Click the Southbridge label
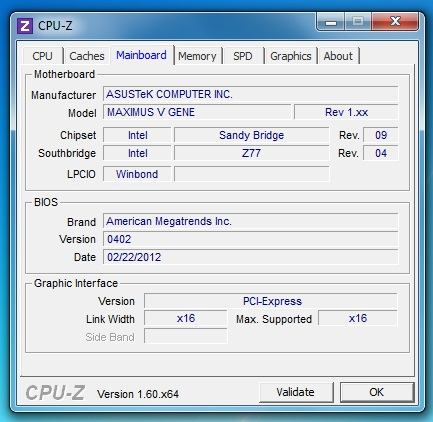The height and width of the screenshot is (422, 433). (x=67, y=154)
